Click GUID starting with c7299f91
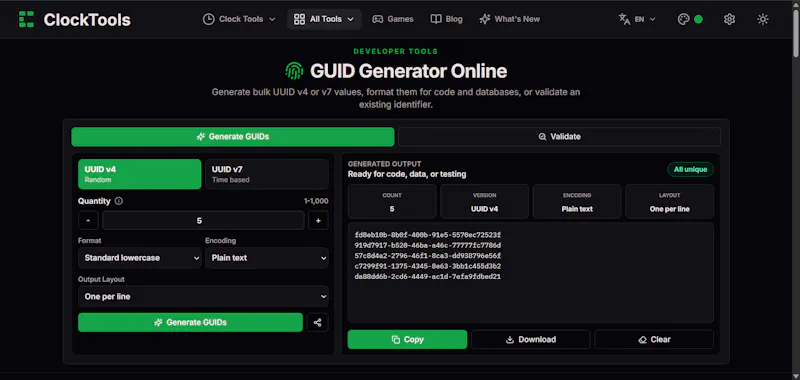800x380 pixels. click(x=428, y=266)
